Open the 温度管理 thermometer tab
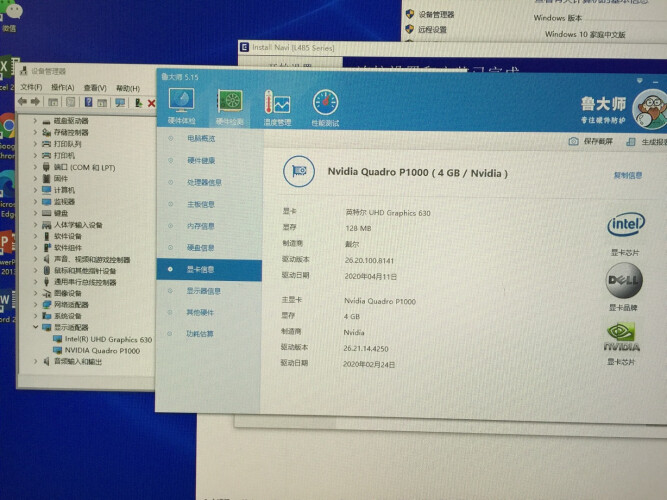 point(277,108)
